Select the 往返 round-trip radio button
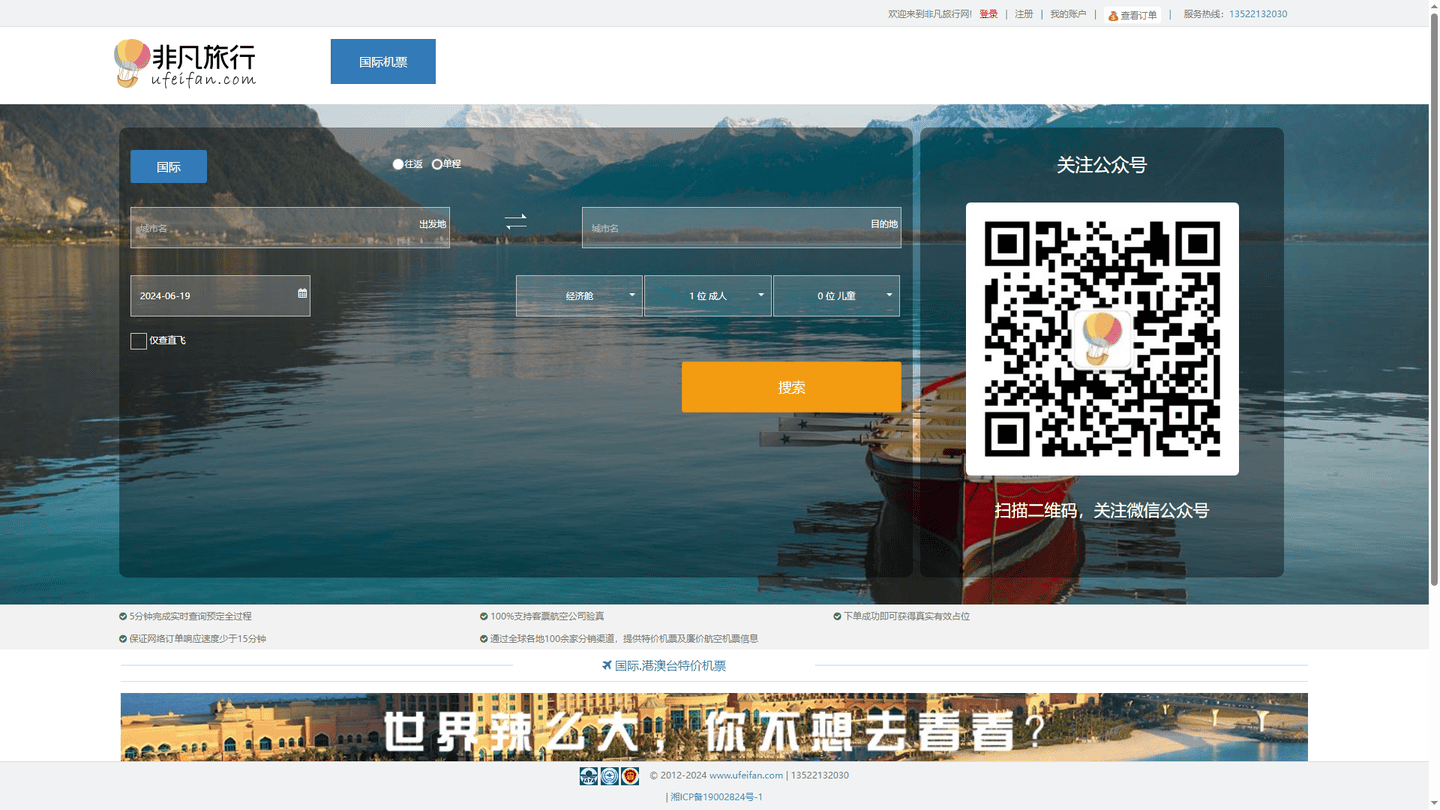 (398, 164)
